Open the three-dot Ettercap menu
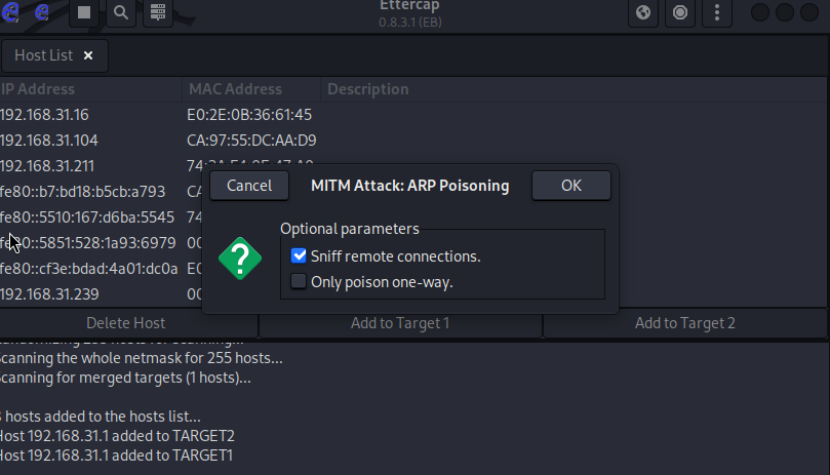 click(x=716, y=13)
